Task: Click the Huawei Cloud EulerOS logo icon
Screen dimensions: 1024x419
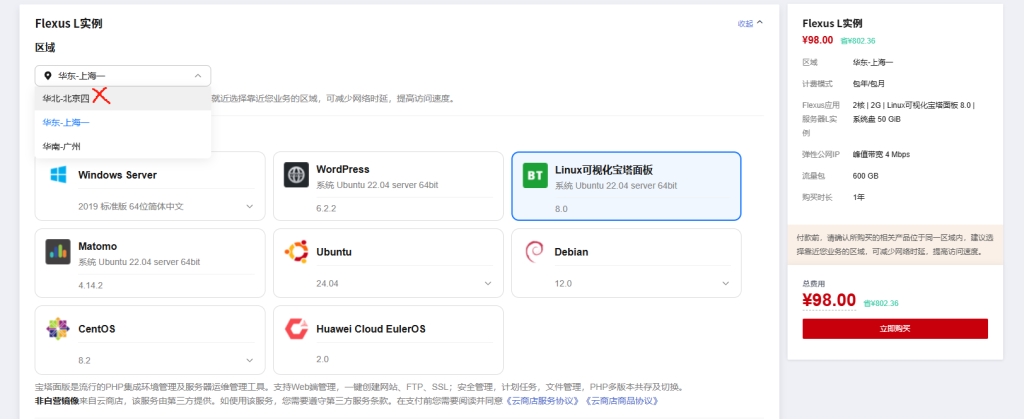Action: (x=296, y=329)
